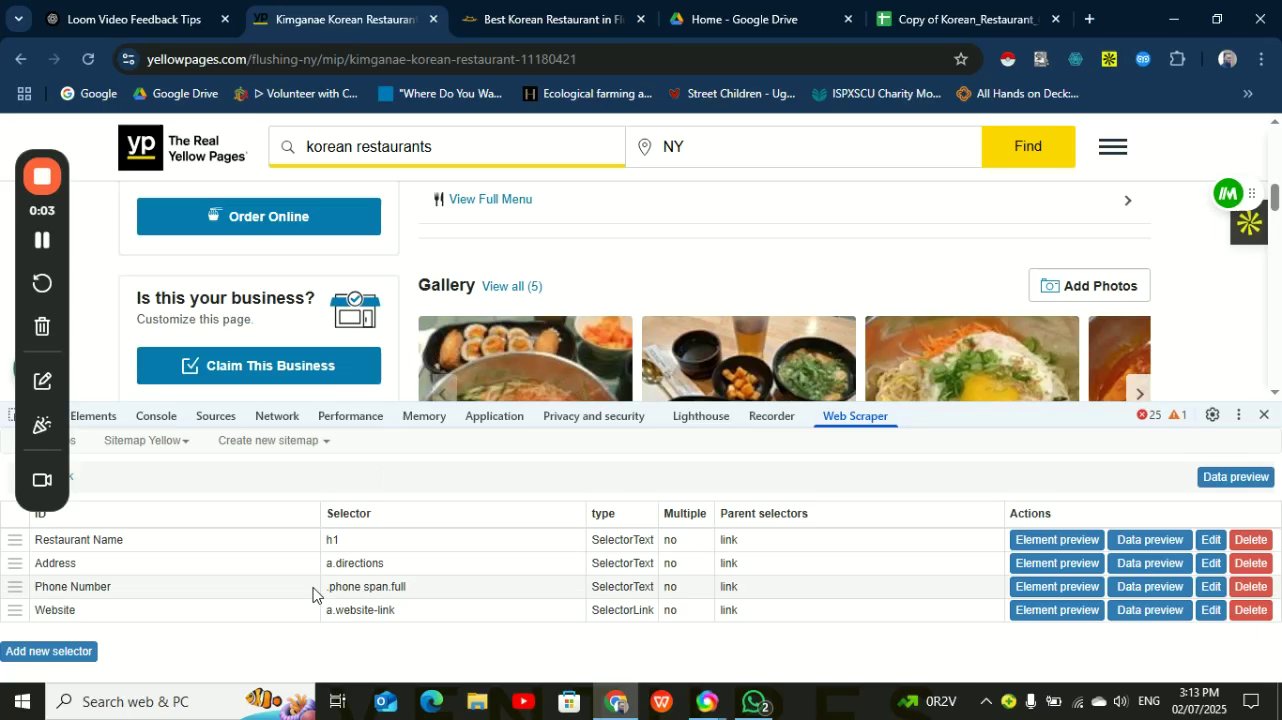Open the Loom edit note icon
The width and height of the screenshot is (1282, 720).
[x=42, y=381]
